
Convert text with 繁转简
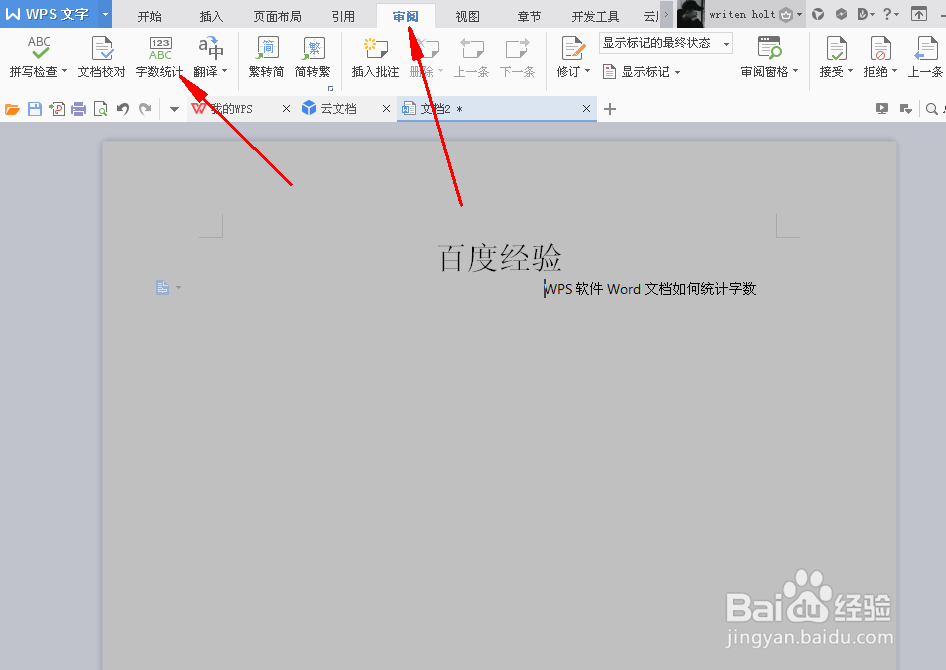[x=266, y=57]
